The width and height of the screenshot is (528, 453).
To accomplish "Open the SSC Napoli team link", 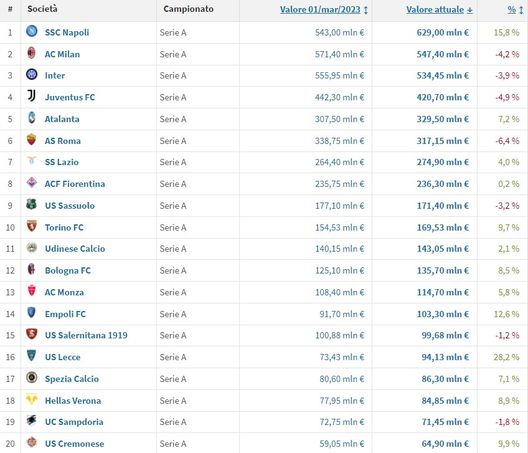I will 67,33.
